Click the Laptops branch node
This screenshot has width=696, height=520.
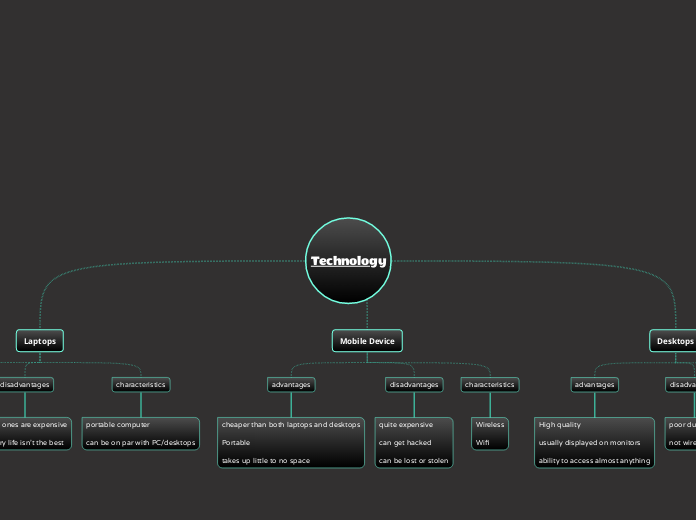pos(40,341)
